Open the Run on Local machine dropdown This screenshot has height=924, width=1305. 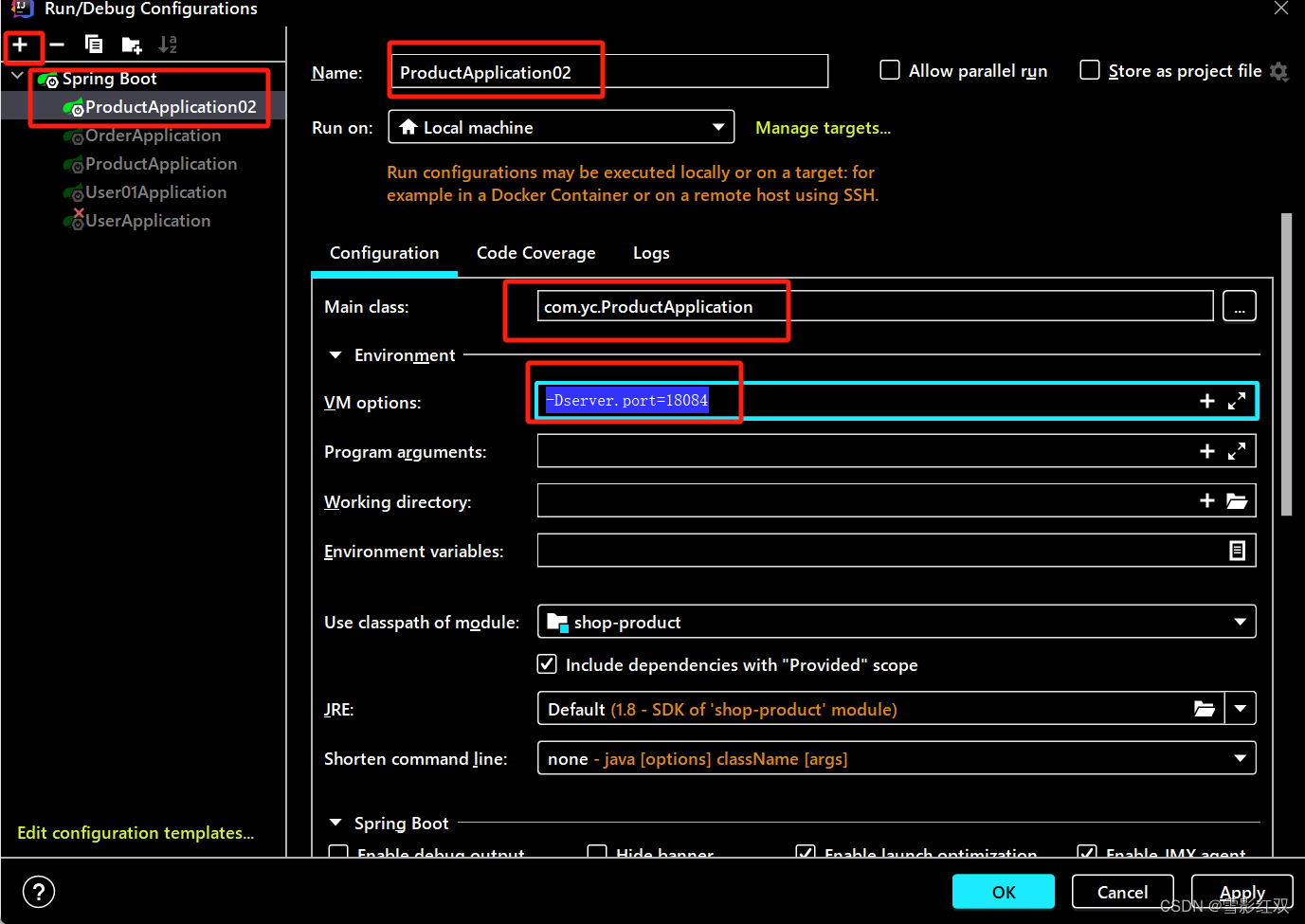tap(561, 127)
